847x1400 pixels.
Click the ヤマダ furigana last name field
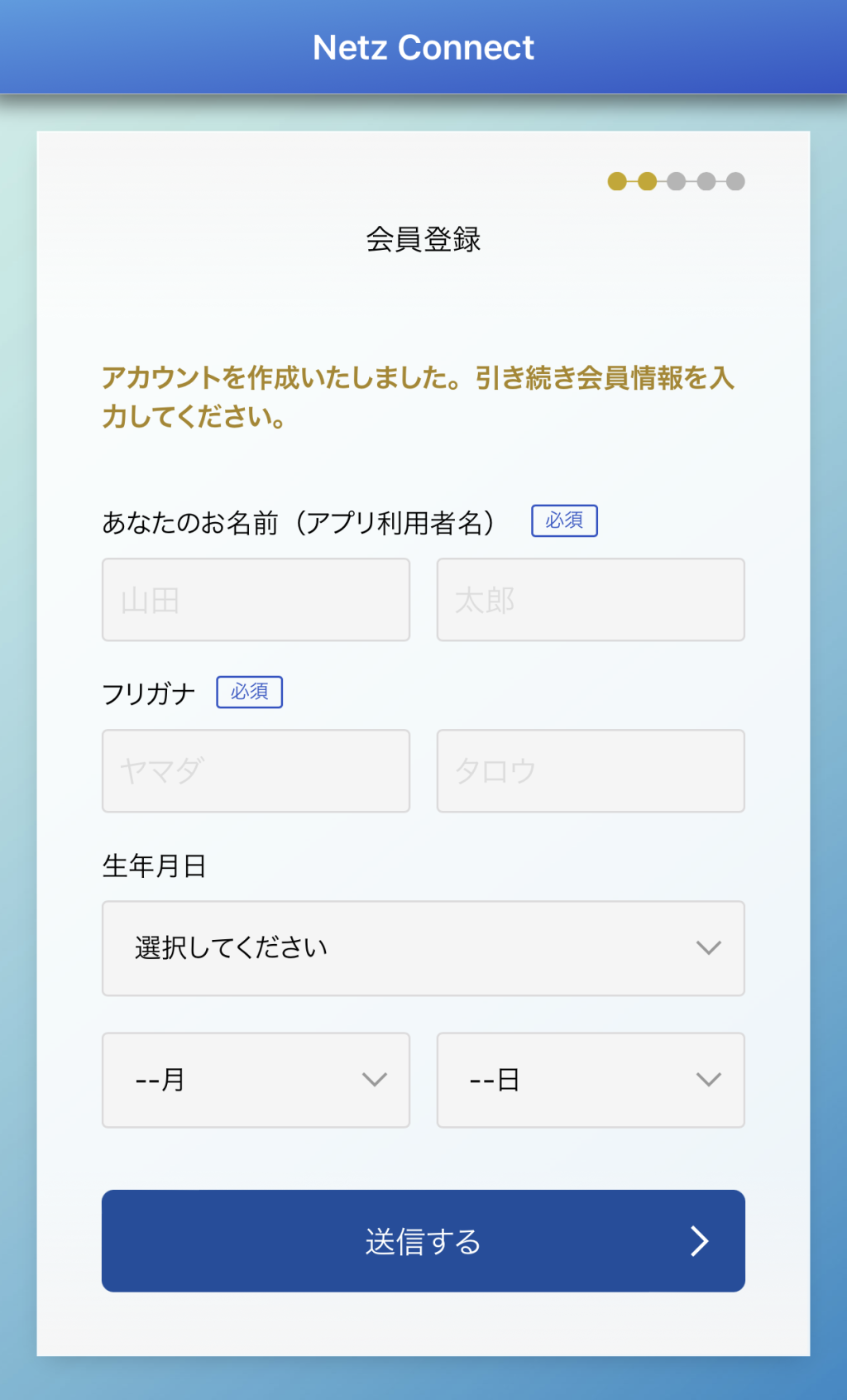tap(256, 771)
